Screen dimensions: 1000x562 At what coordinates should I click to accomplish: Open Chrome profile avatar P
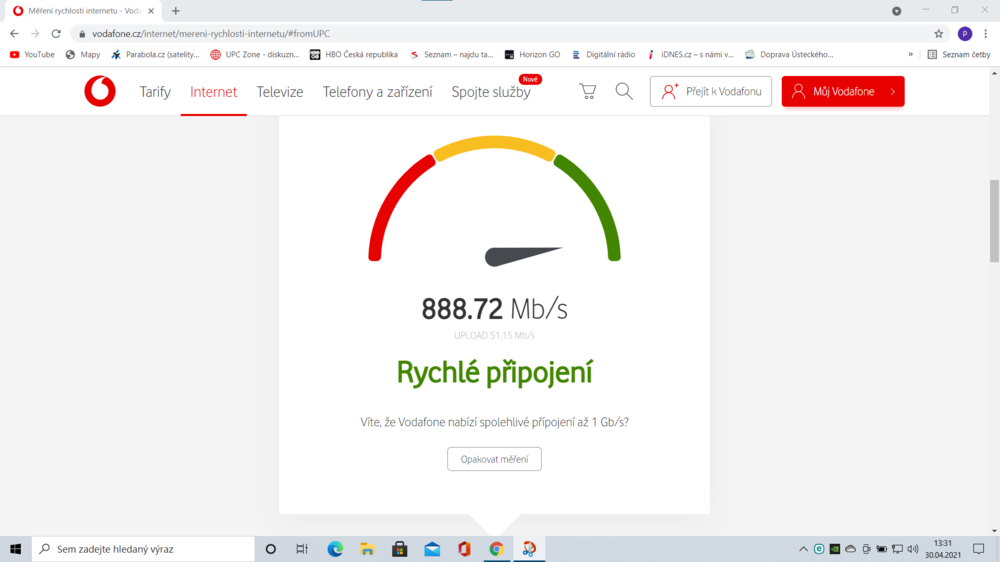[965, 34]
